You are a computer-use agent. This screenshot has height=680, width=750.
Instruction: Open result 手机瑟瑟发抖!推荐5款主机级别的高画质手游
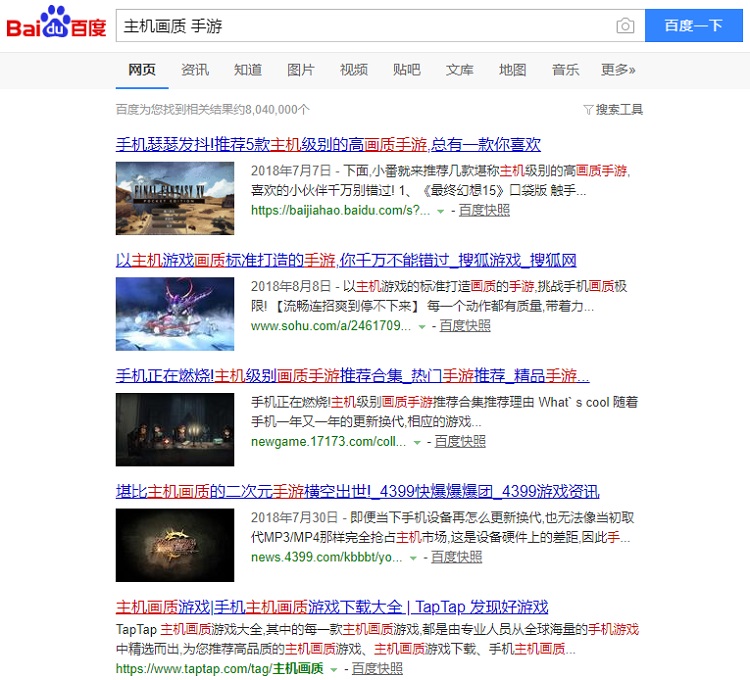click(328, 144)
